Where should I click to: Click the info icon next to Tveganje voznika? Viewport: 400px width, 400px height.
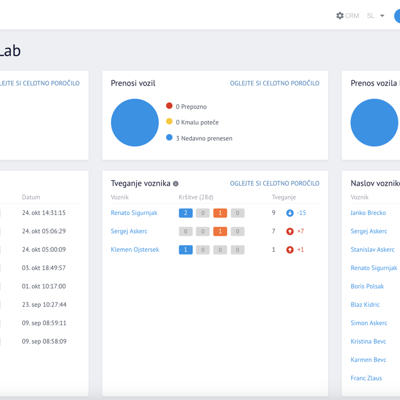coord(176,183)
